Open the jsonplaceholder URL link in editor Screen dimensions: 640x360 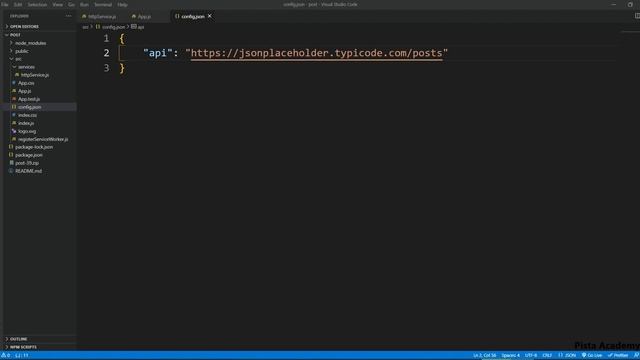coord(316,53)
